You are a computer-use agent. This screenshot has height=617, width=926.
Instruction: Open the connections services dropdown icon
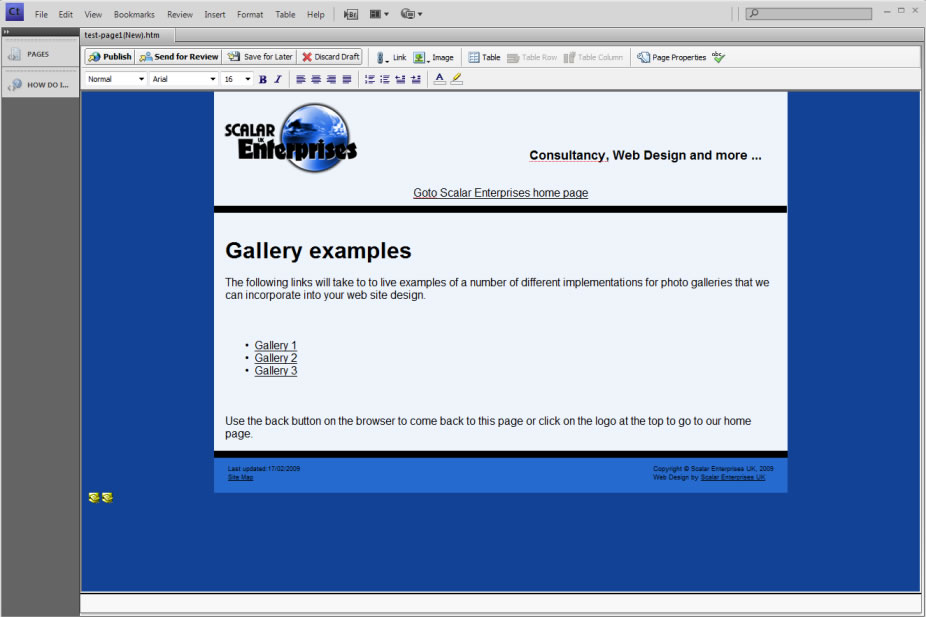pos(411,14)
